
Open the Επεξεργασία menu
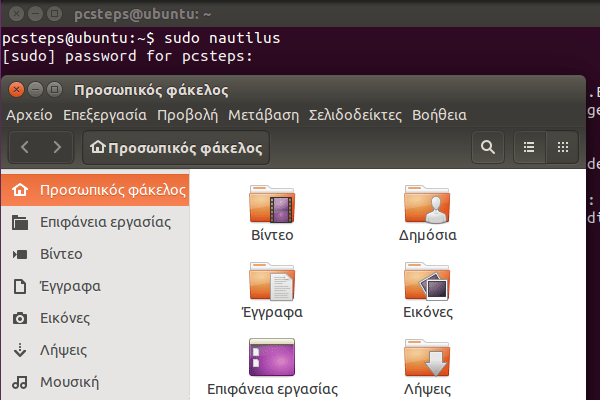point(105,115)
